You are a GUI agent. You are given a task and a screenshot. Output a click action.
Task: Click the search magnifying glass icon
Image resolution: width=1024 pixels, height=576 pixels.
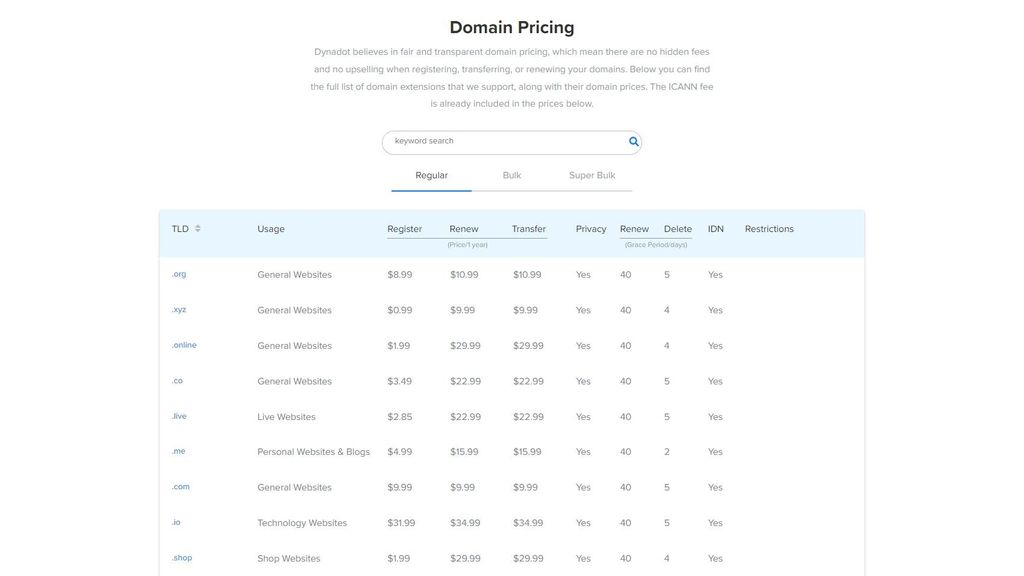point(630,139)
